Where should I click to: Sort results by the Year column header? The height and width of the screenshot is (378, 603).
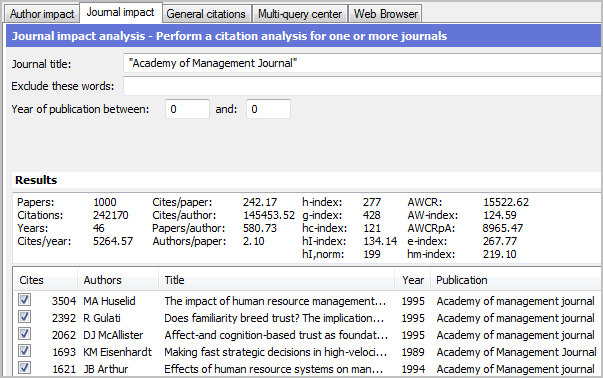(x=413, y=280)
